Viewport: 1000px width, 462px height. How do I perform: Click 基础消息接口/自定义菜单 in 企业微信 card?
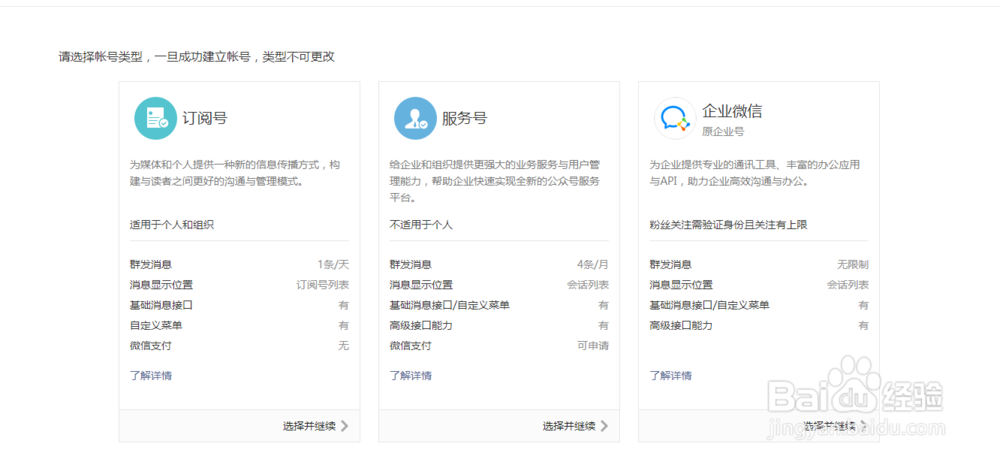click(x=710, y=305)
